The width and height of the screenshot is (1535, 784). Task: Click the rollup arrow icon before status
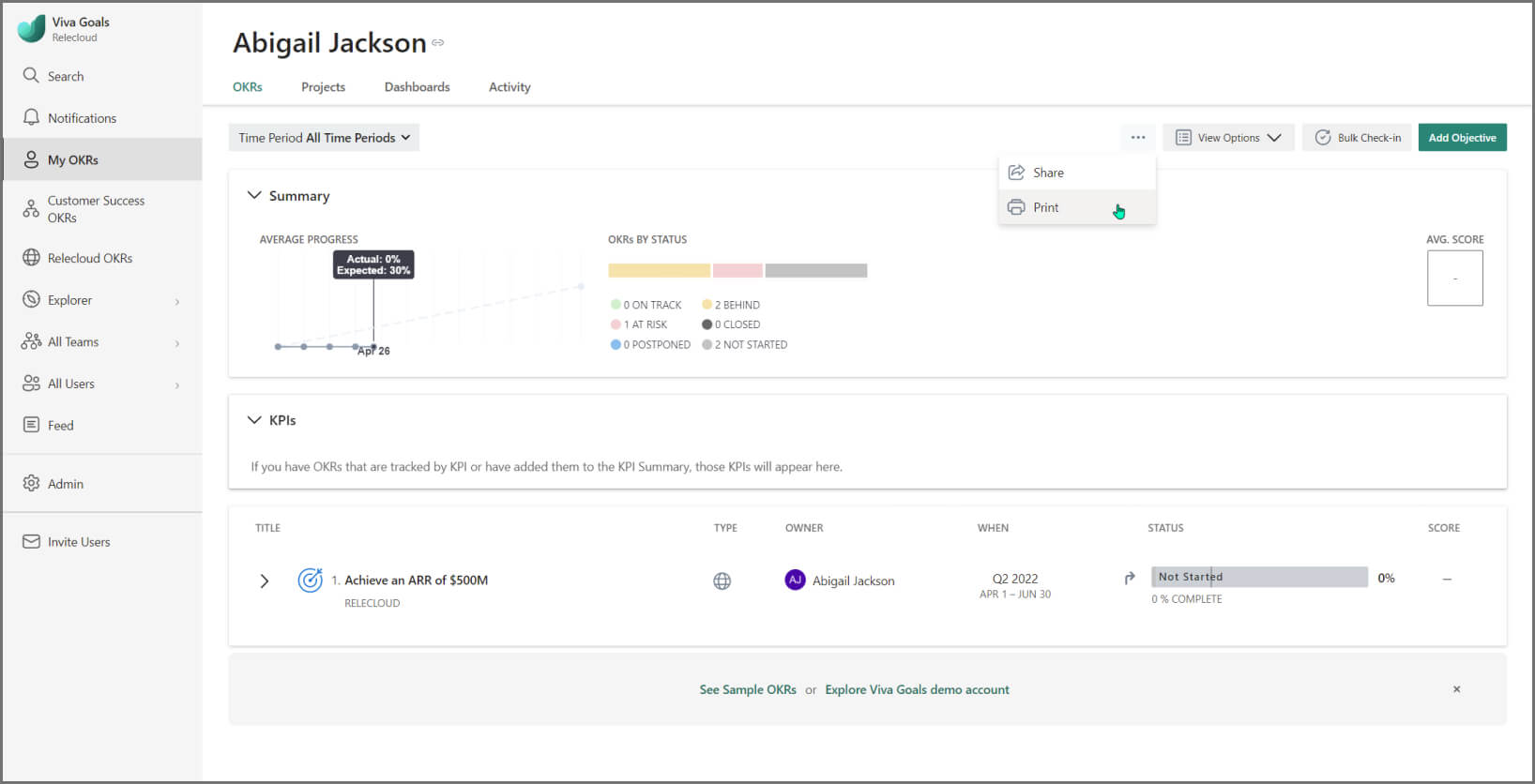[x=1130, y=578]
